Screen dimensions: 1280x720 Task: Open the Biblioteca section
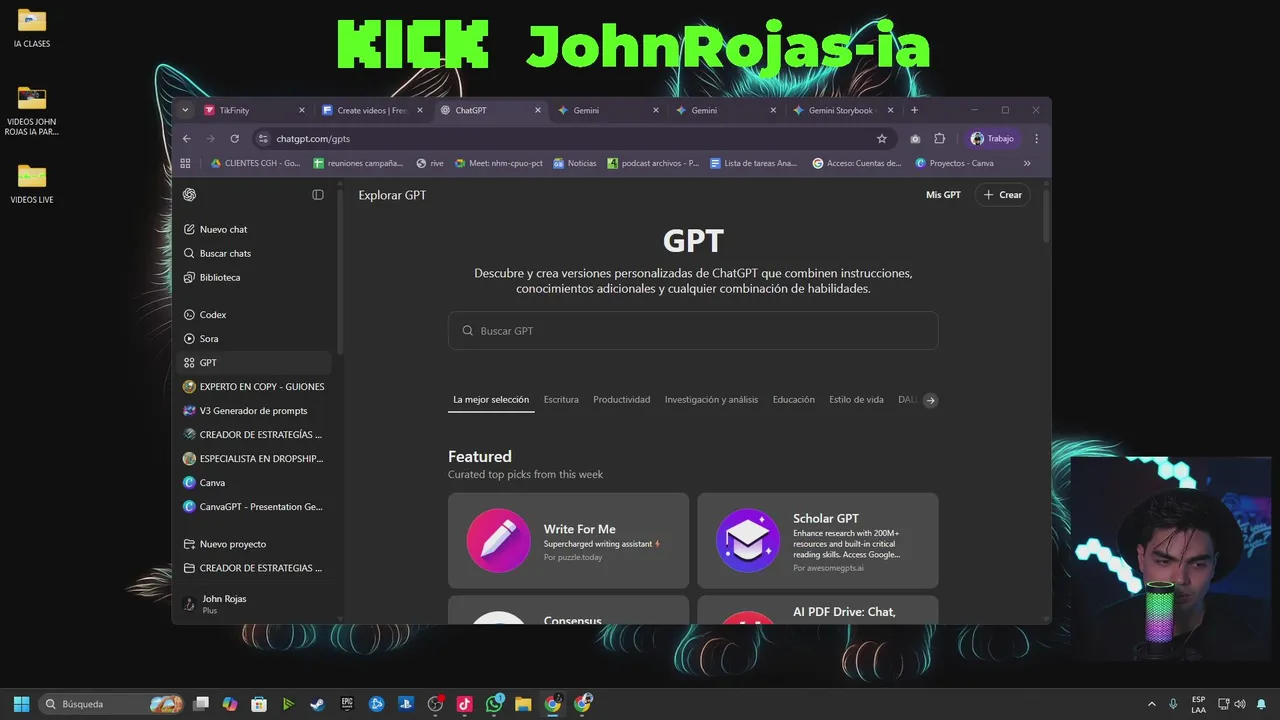254,277
